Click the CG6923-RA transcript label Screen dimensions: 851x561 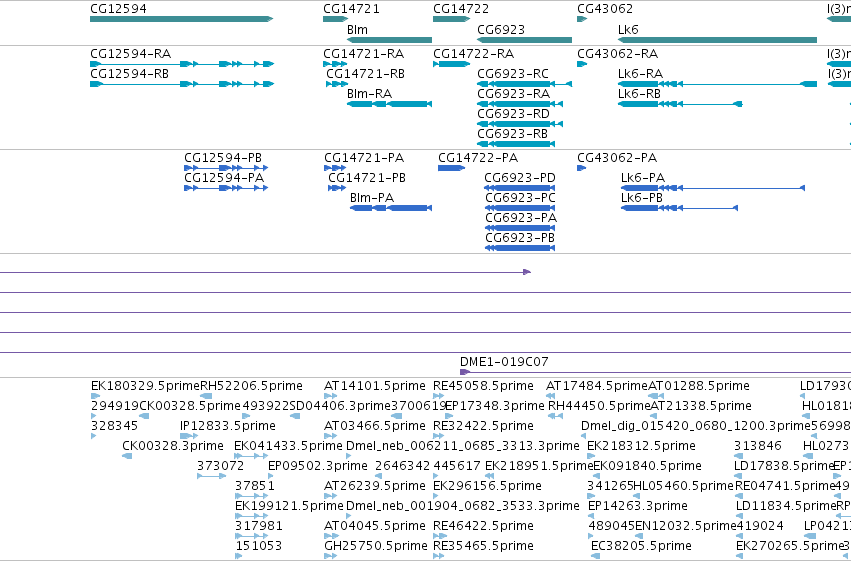513,94
